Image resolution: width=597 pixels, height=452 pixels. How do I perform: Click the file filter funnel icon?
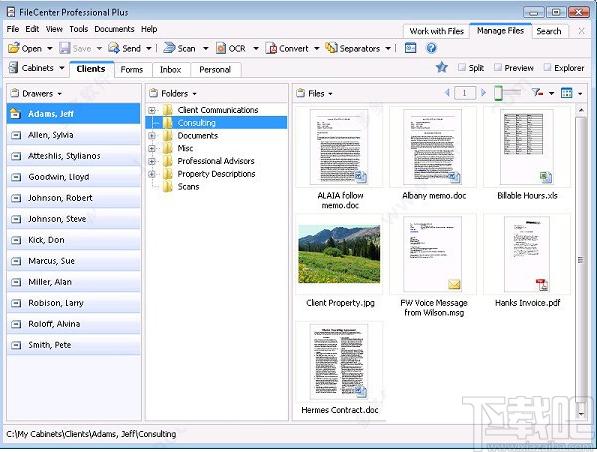pos(537,93)
